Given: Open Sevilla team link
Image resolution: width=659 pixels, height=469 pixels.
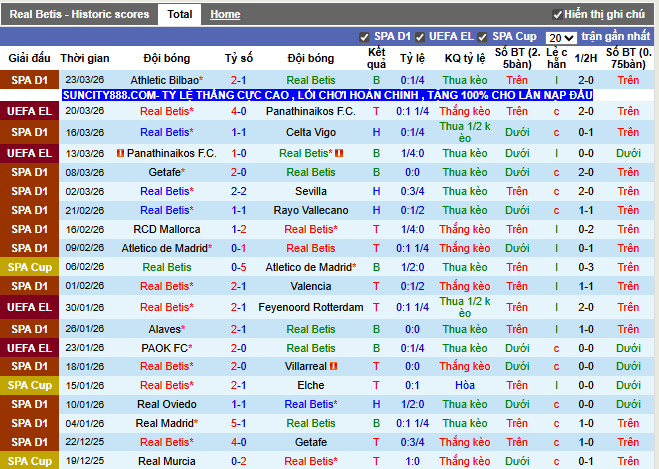Looking at the screenshot, I should coord(311,191).
